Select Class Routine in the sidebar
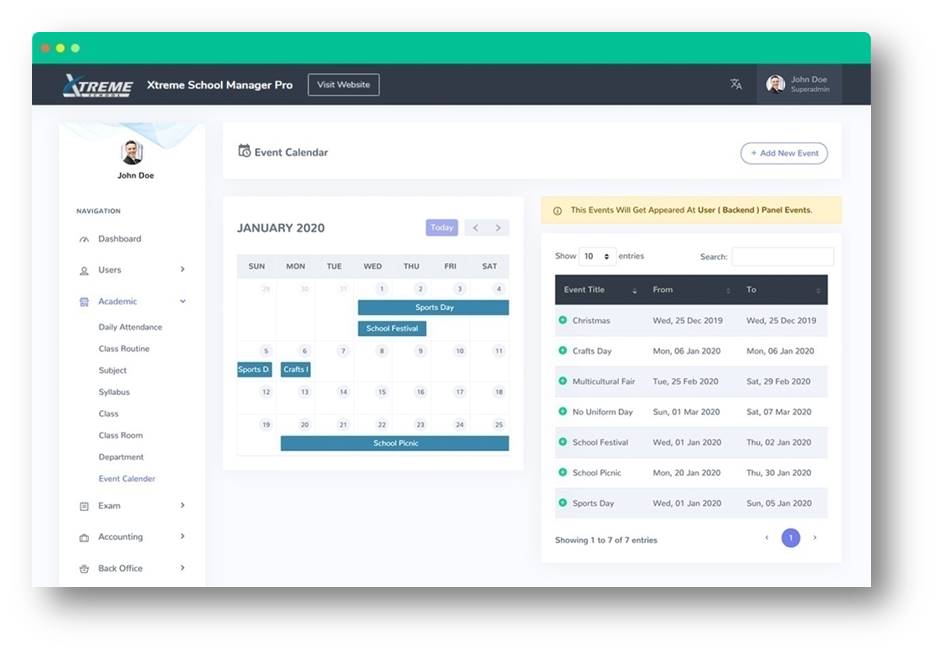Image resolution: width=936 pixels, height=652 pixels. pyautogui.click(x=124, y=349)
